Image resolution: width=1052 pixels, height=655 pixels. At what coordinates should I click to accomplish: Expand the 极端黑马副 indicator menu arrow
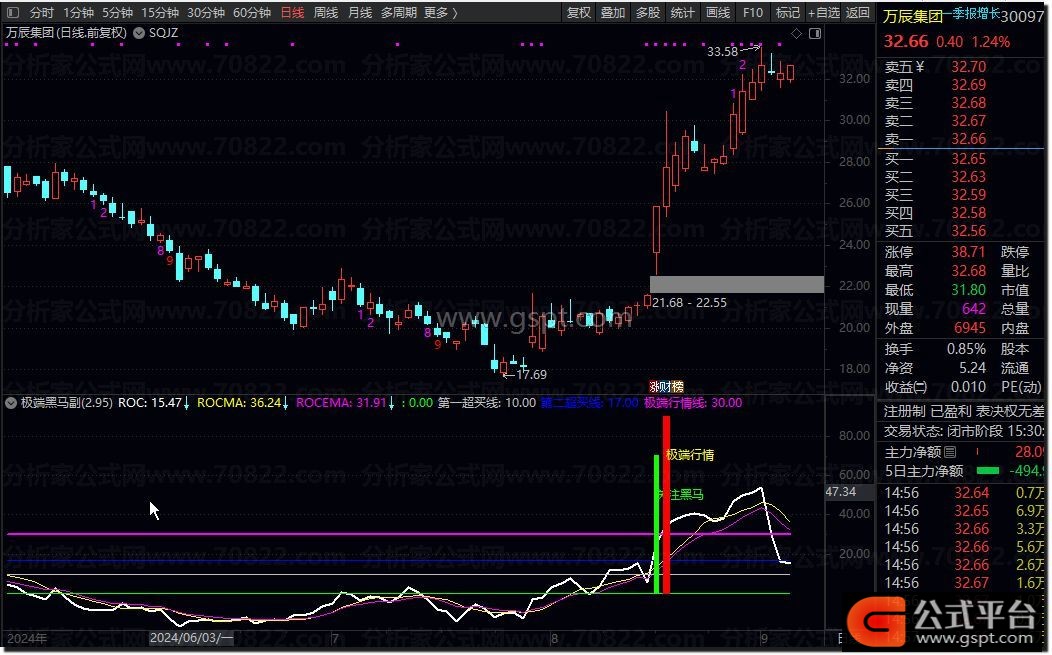11,403
